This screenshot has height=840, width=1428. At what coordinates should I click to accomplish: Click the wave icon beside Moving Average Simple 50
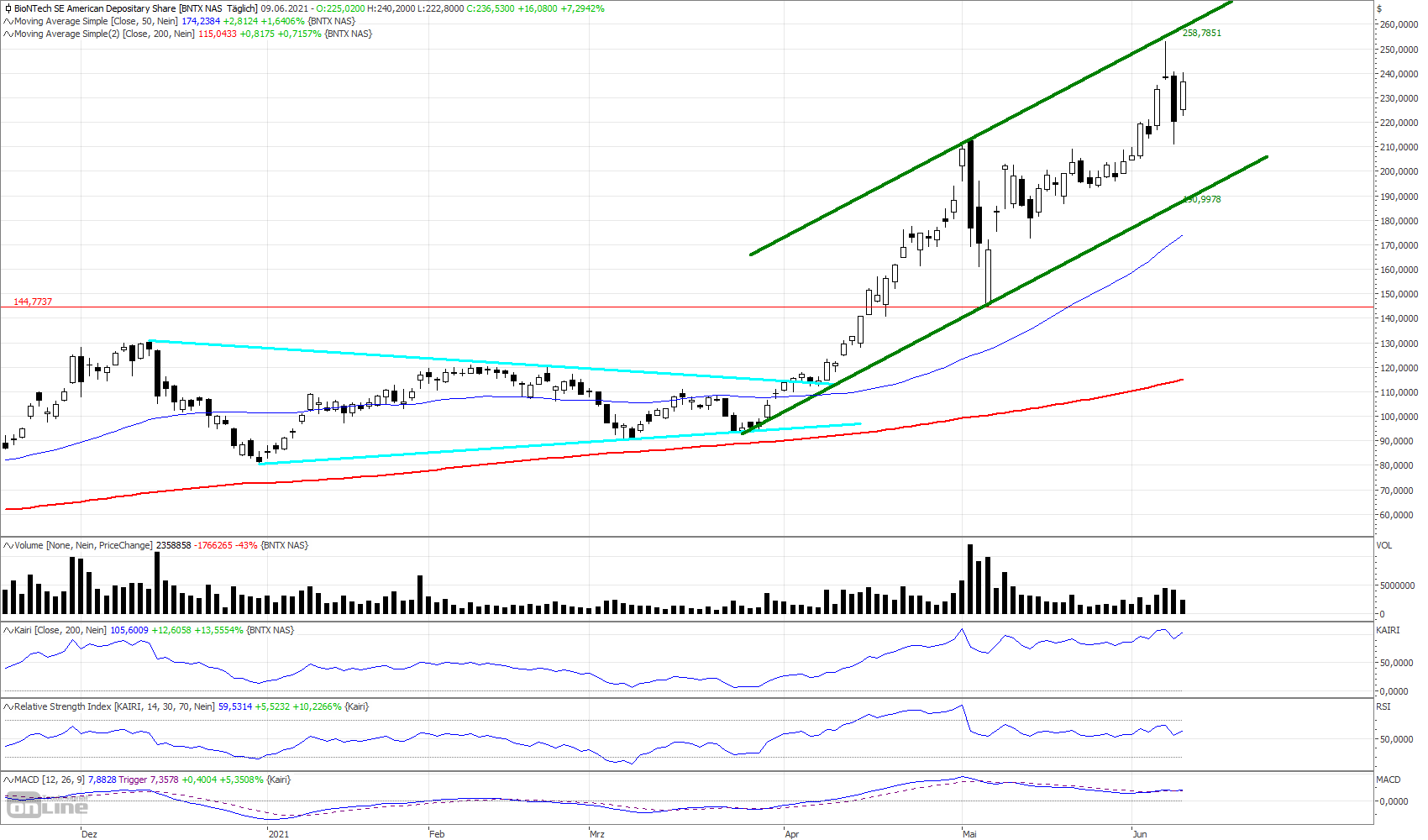pyautogui.click(x=8, y=21)
